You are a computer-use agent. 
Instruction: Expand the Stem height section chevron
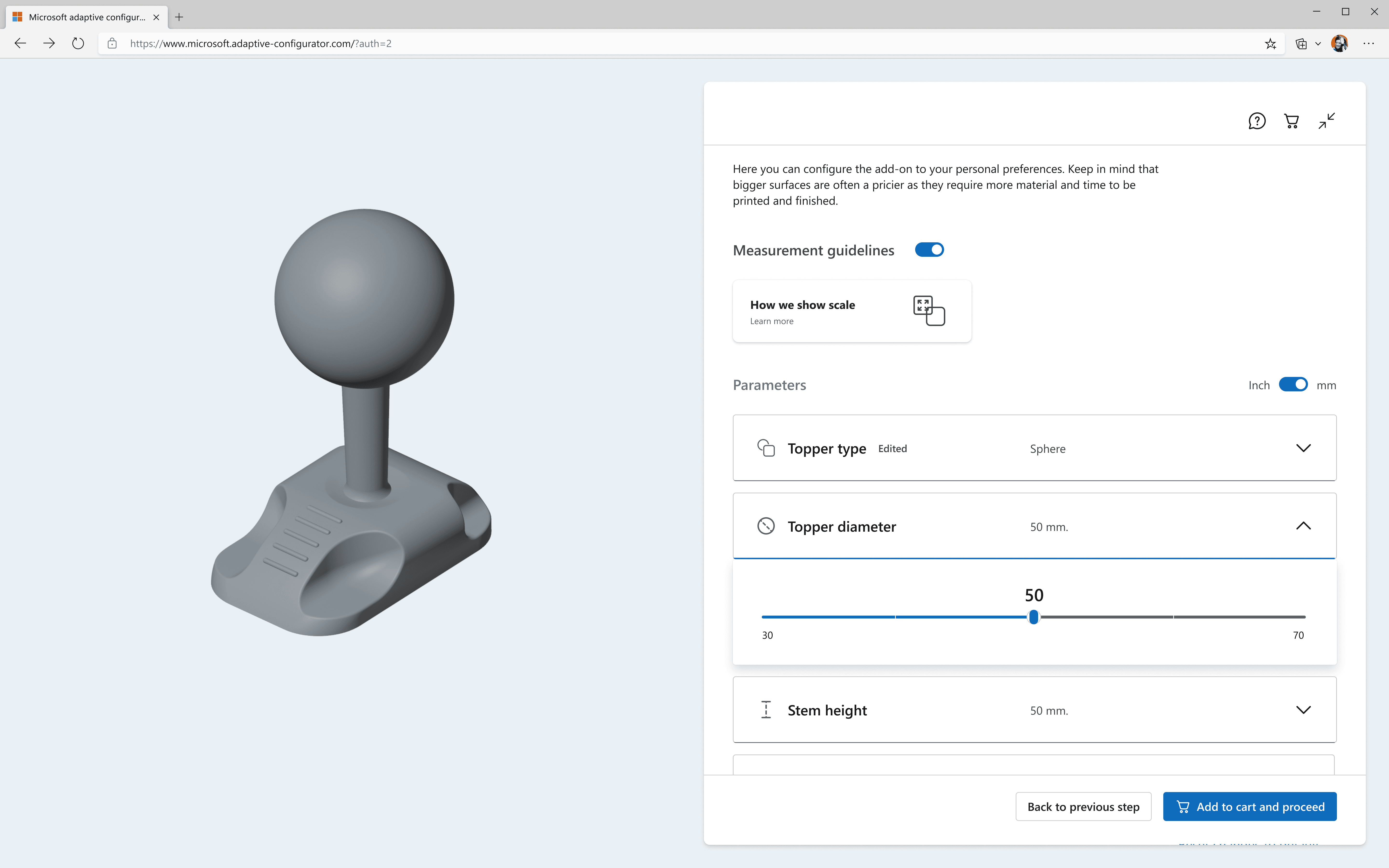1303,710
